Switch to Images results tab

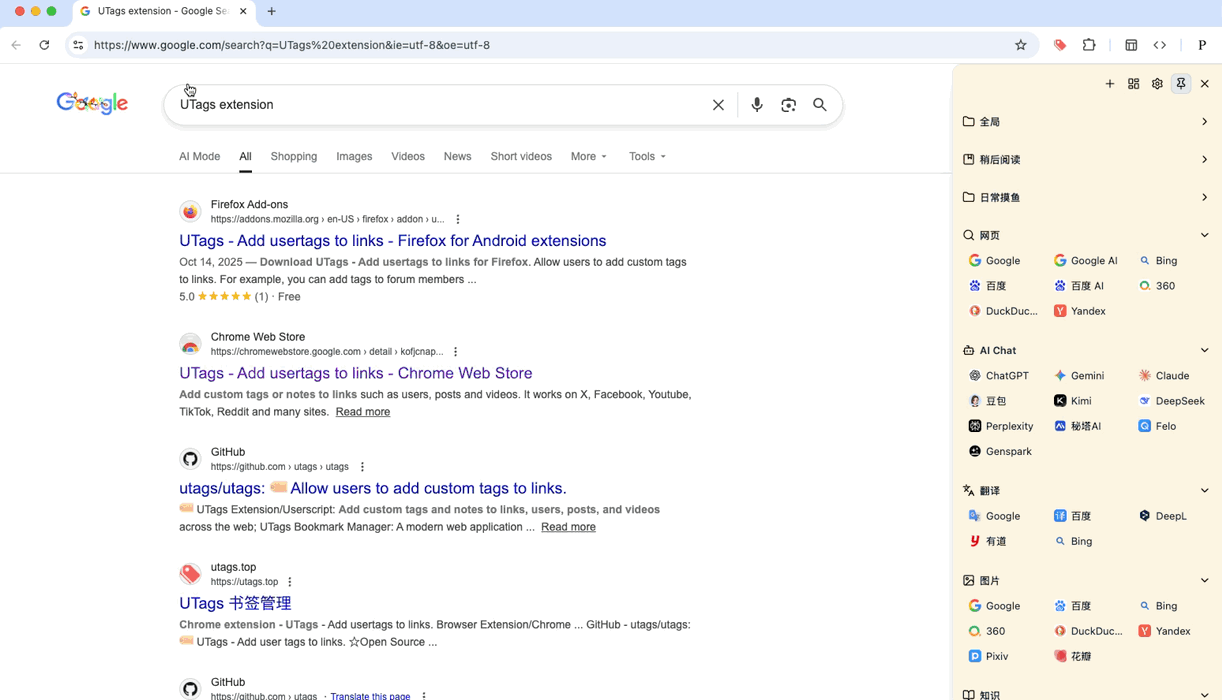pyautogui.click(x=354, y=157)
